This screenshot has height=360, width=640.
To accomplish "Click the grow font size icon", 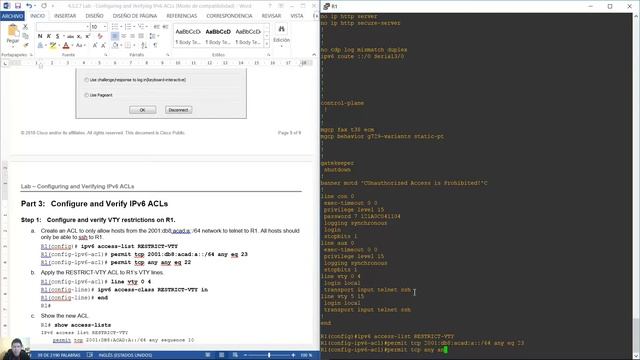I will tap(95, 45).
